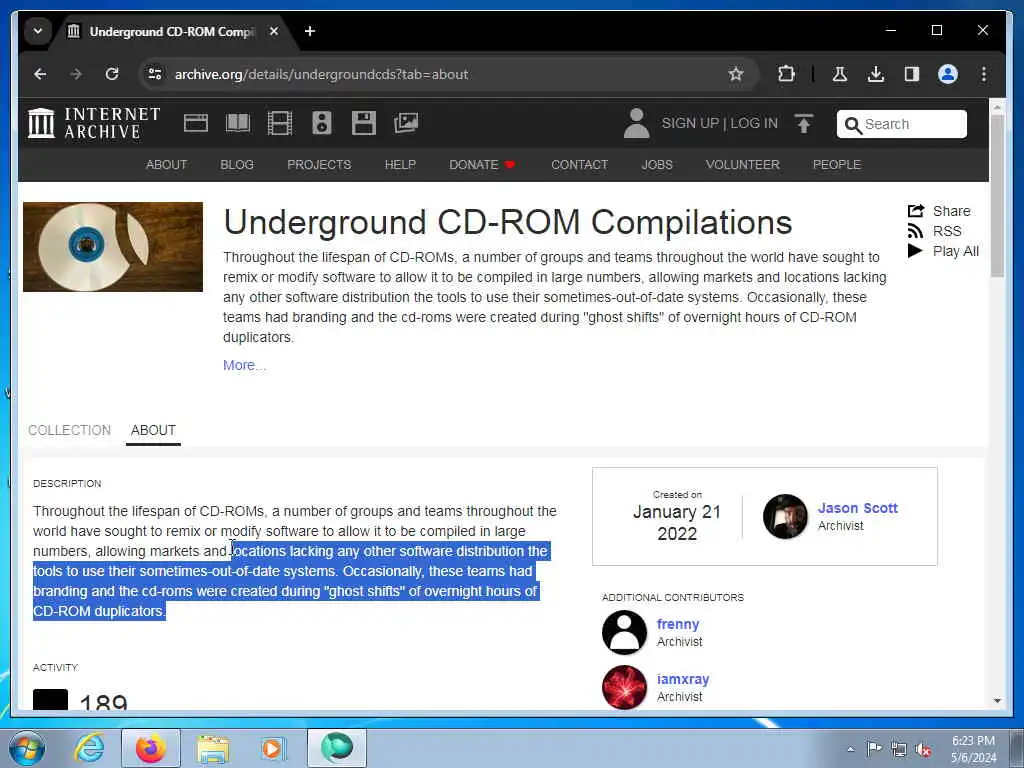Open Jason Scott's profile link

pyautogui.click(x=857, y=508)
